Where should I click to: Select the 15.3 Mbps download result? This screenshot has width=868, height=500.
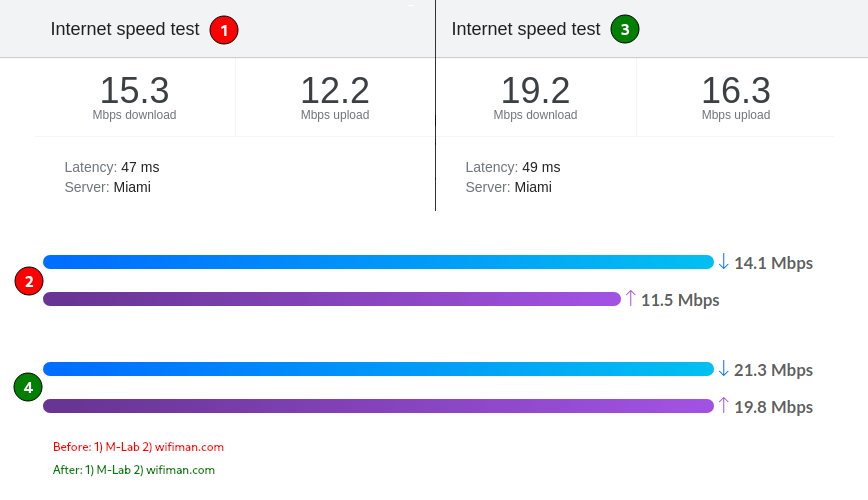(135, 97)
